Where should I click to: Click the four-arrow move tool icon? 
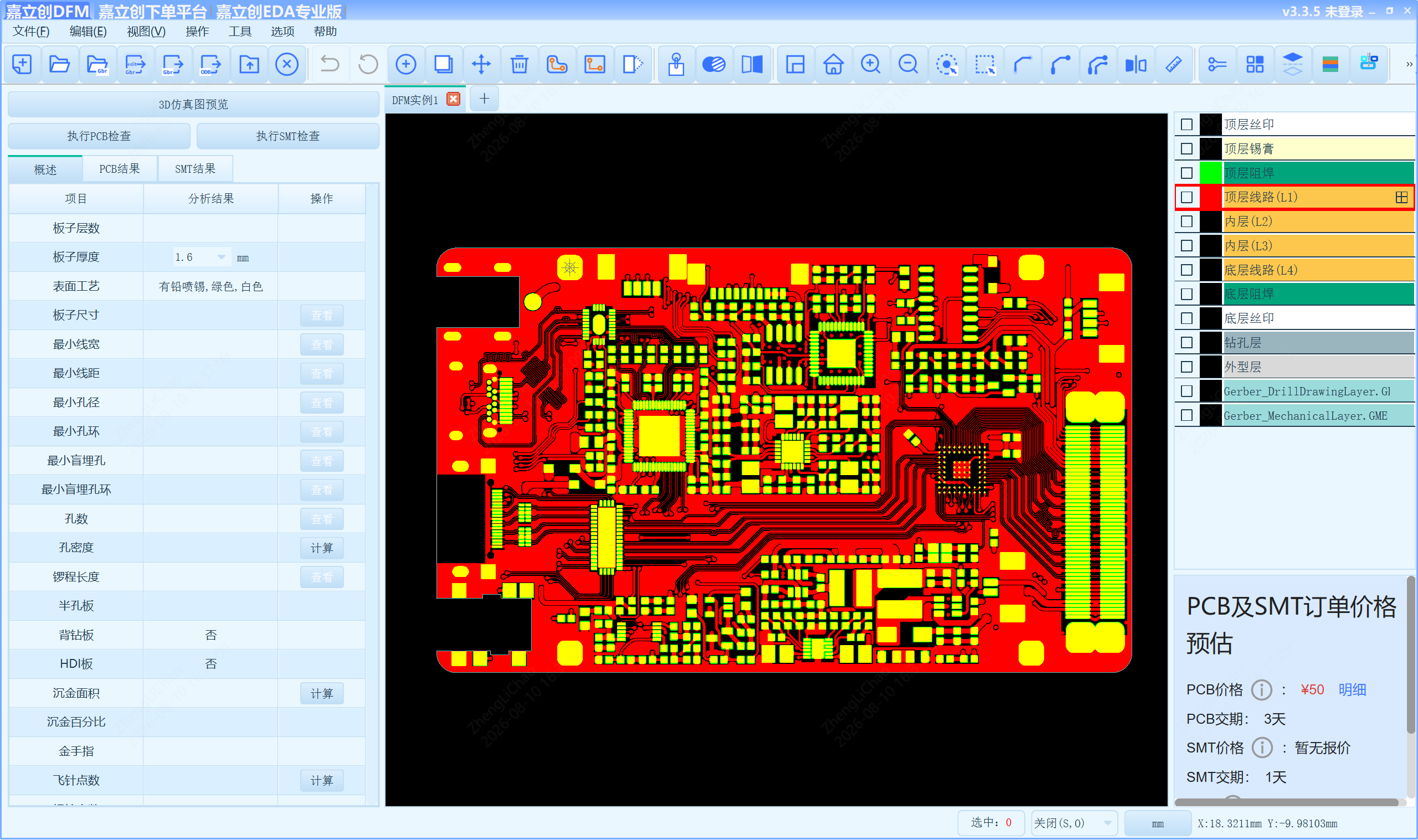[x=481, y=64]
